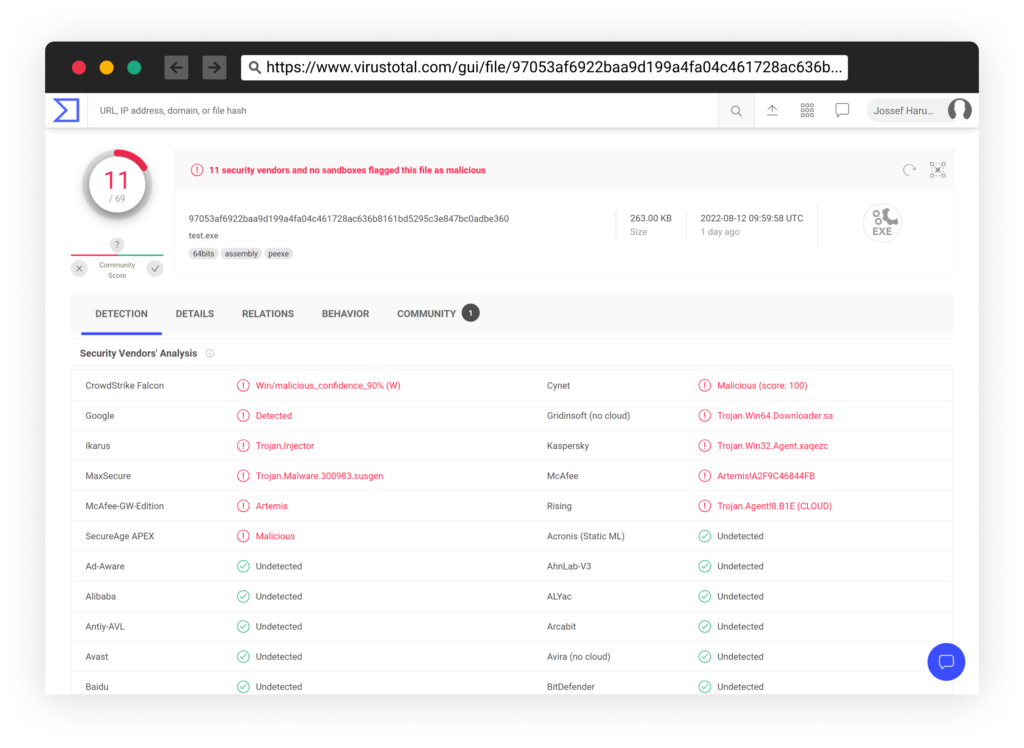Click Trojan.Win32.Agent.xaqezc detection

(x=772, y=446)
